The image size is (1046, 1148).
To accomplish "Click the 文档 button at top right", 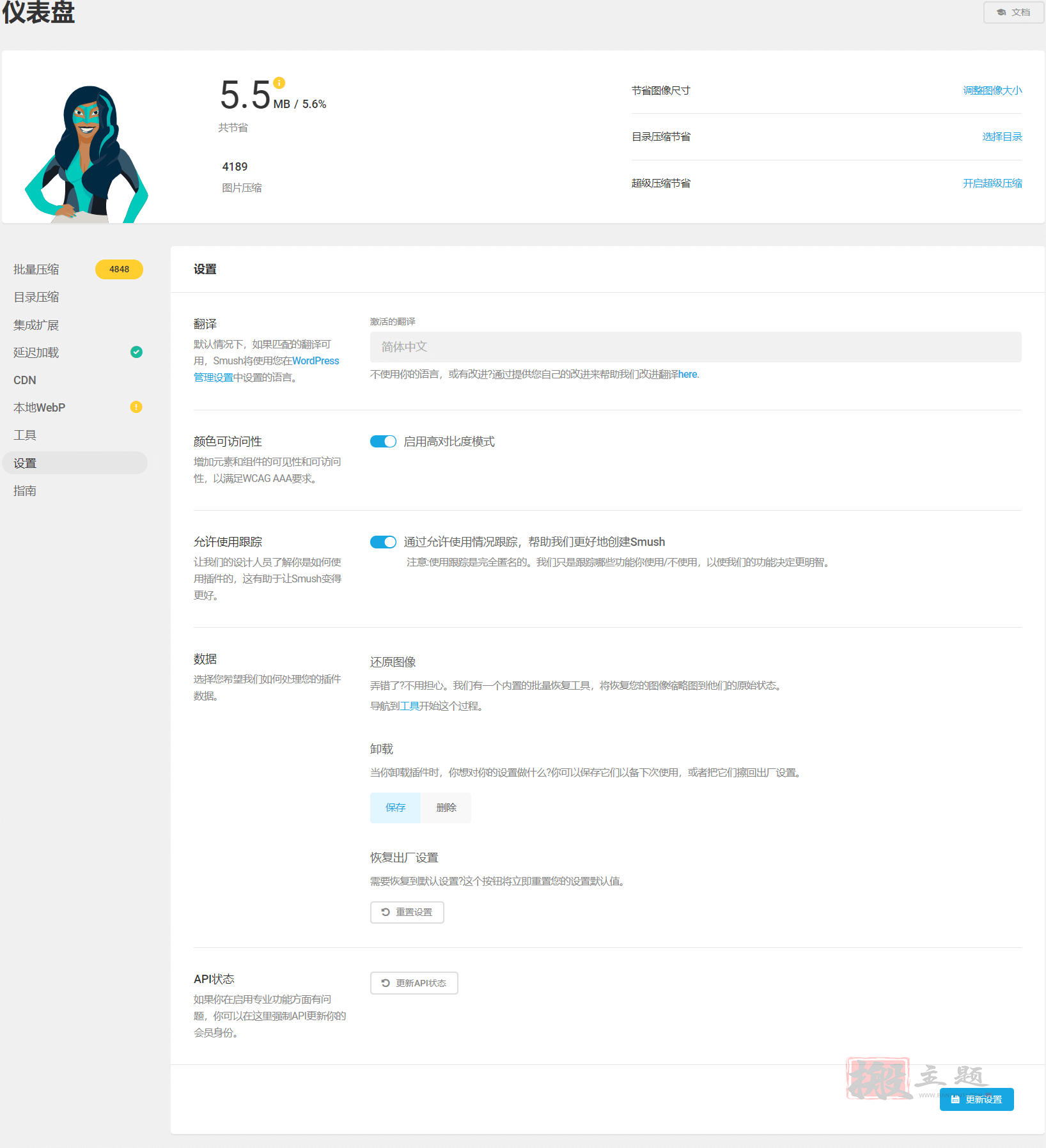I will click(1013, 12).
